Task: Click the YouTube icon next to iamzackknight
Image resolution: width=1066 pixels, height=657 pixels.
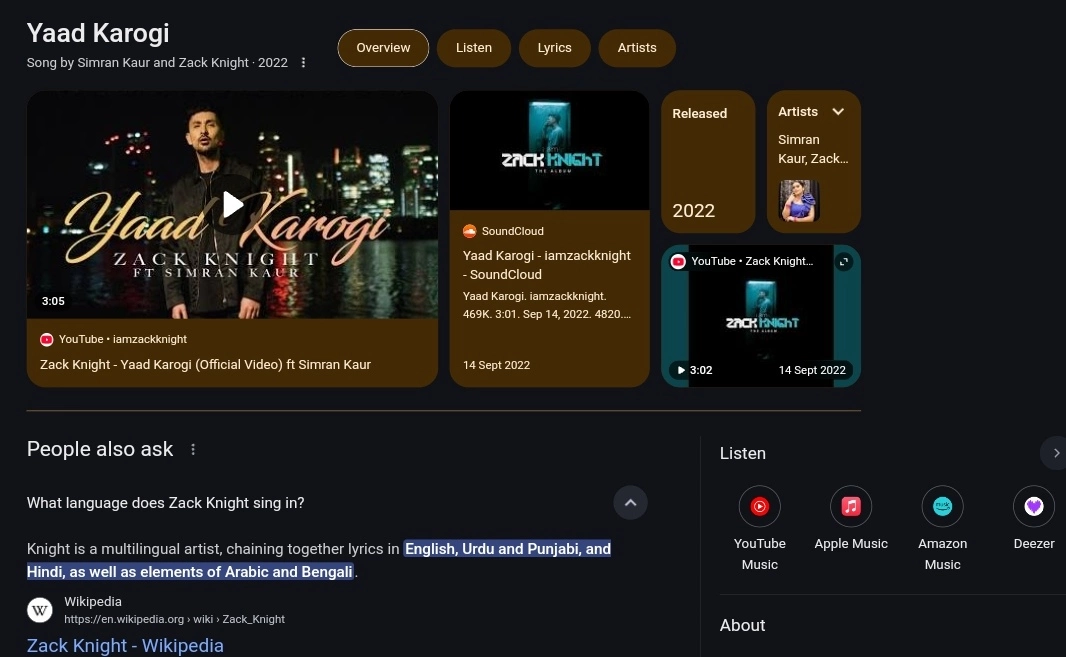Action: 46,339
